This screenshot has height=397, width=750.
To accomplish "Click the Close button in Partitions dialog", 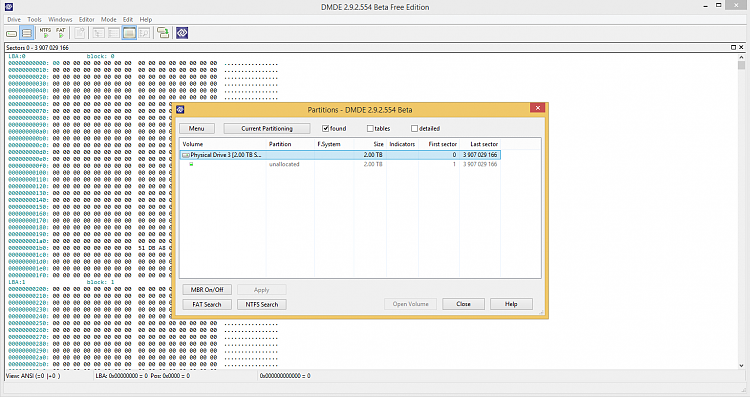I will 463,304.
